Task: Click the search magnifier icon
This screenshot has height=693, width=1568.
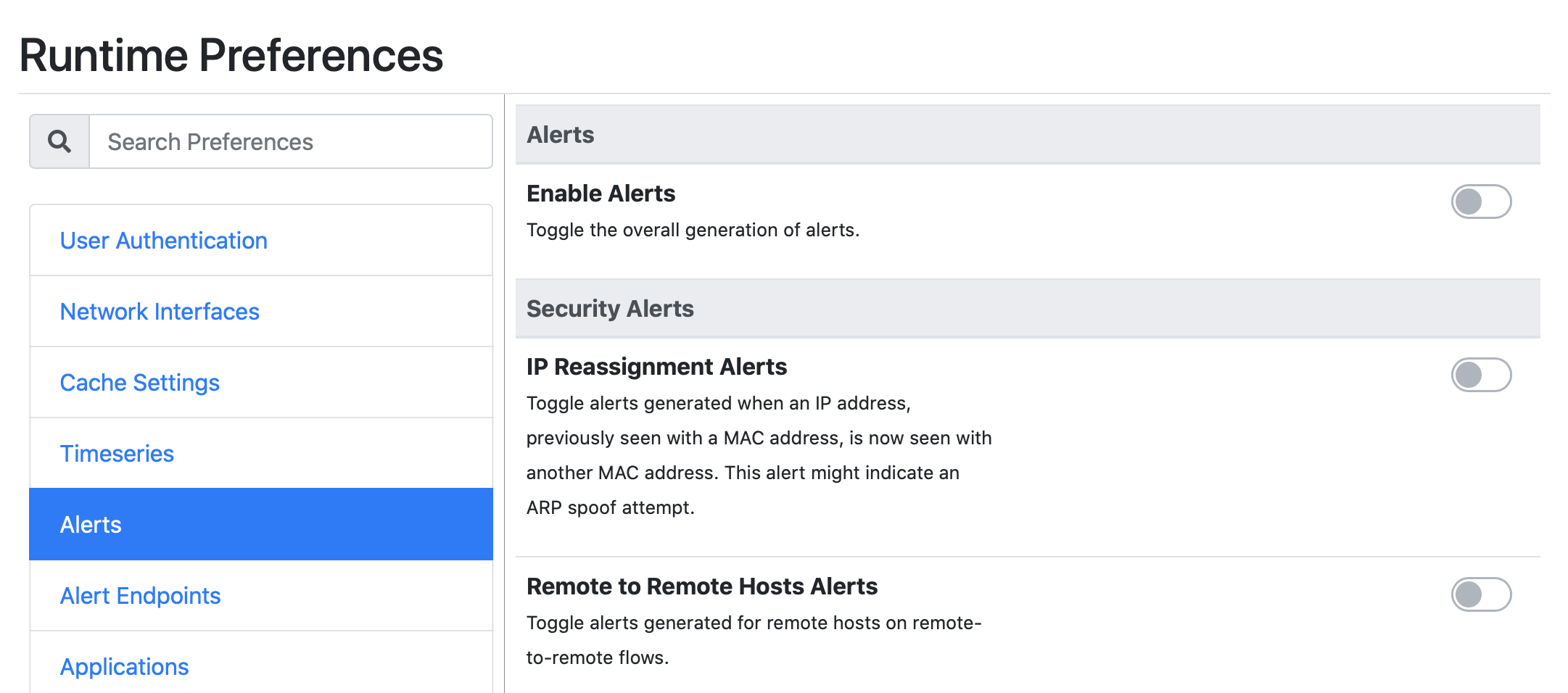Action: (58, 141)
